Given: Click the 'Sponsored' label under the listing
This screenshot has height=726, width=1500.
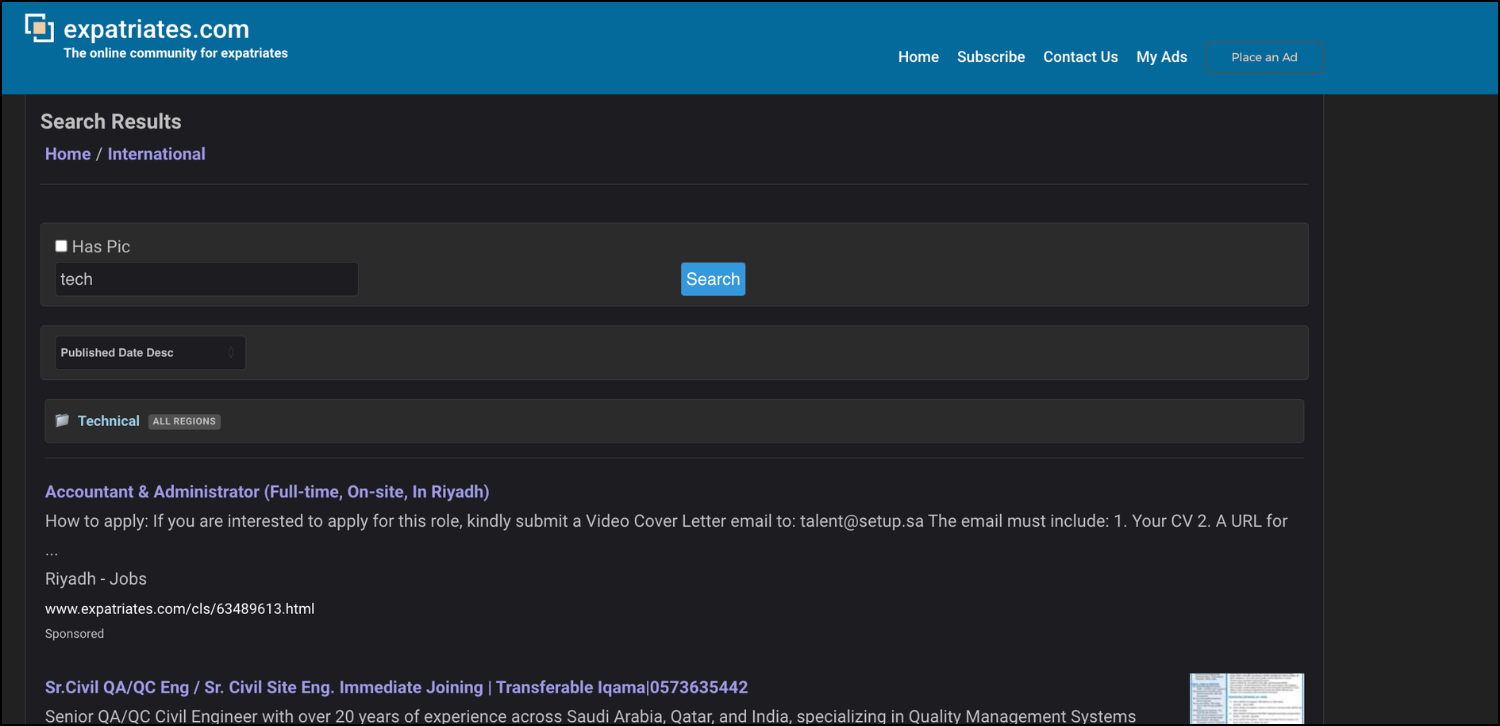Looking at the screenshot, I should pyautogui.click(x=74, y=634).
